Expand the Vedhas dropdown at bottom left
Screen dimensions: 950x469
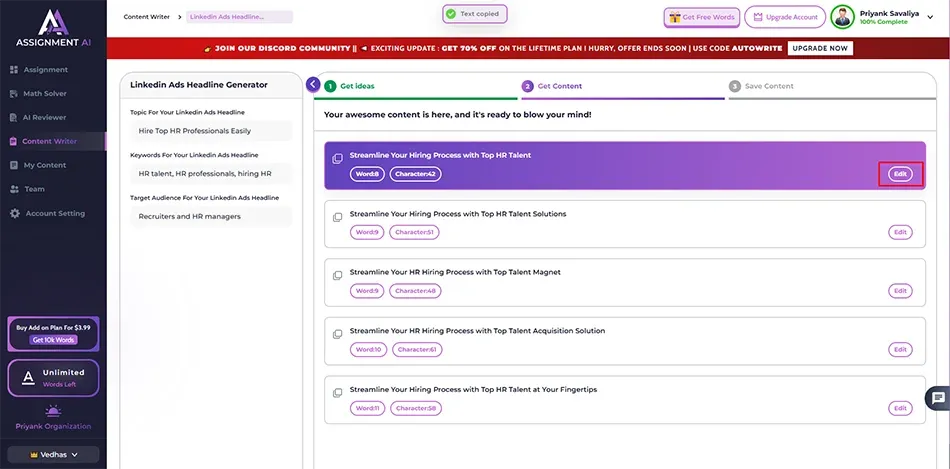[x=52, y=454]
